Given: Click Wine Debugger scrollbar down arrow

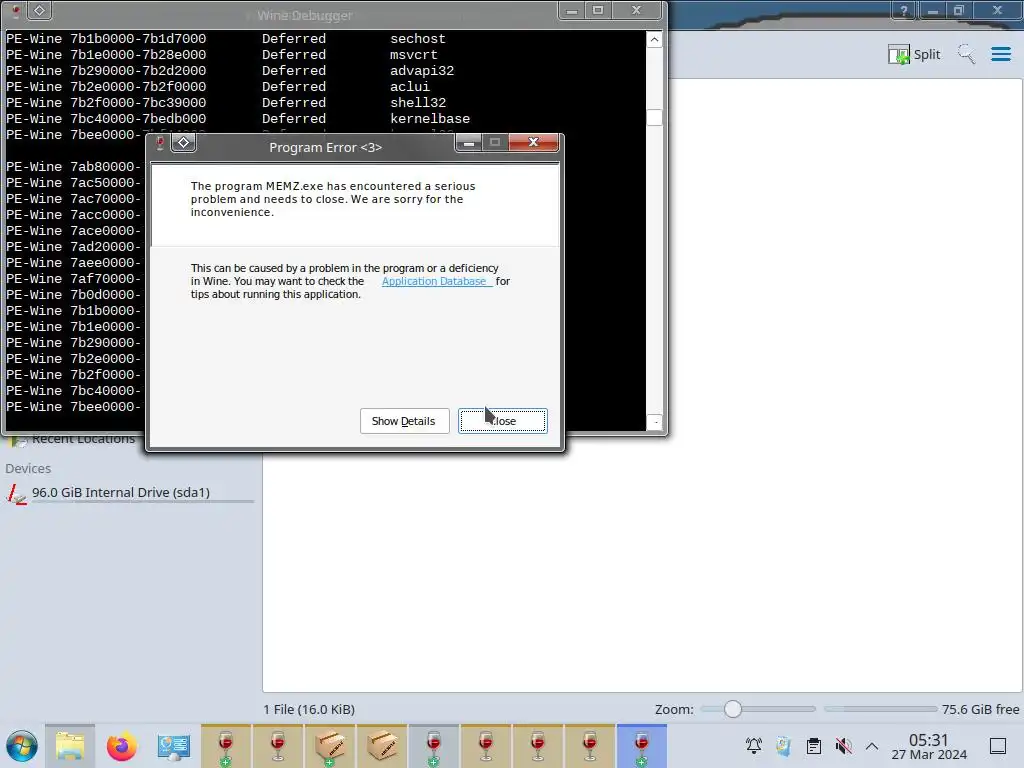Looking at the screenshot, I should click(x=655, y=422).
